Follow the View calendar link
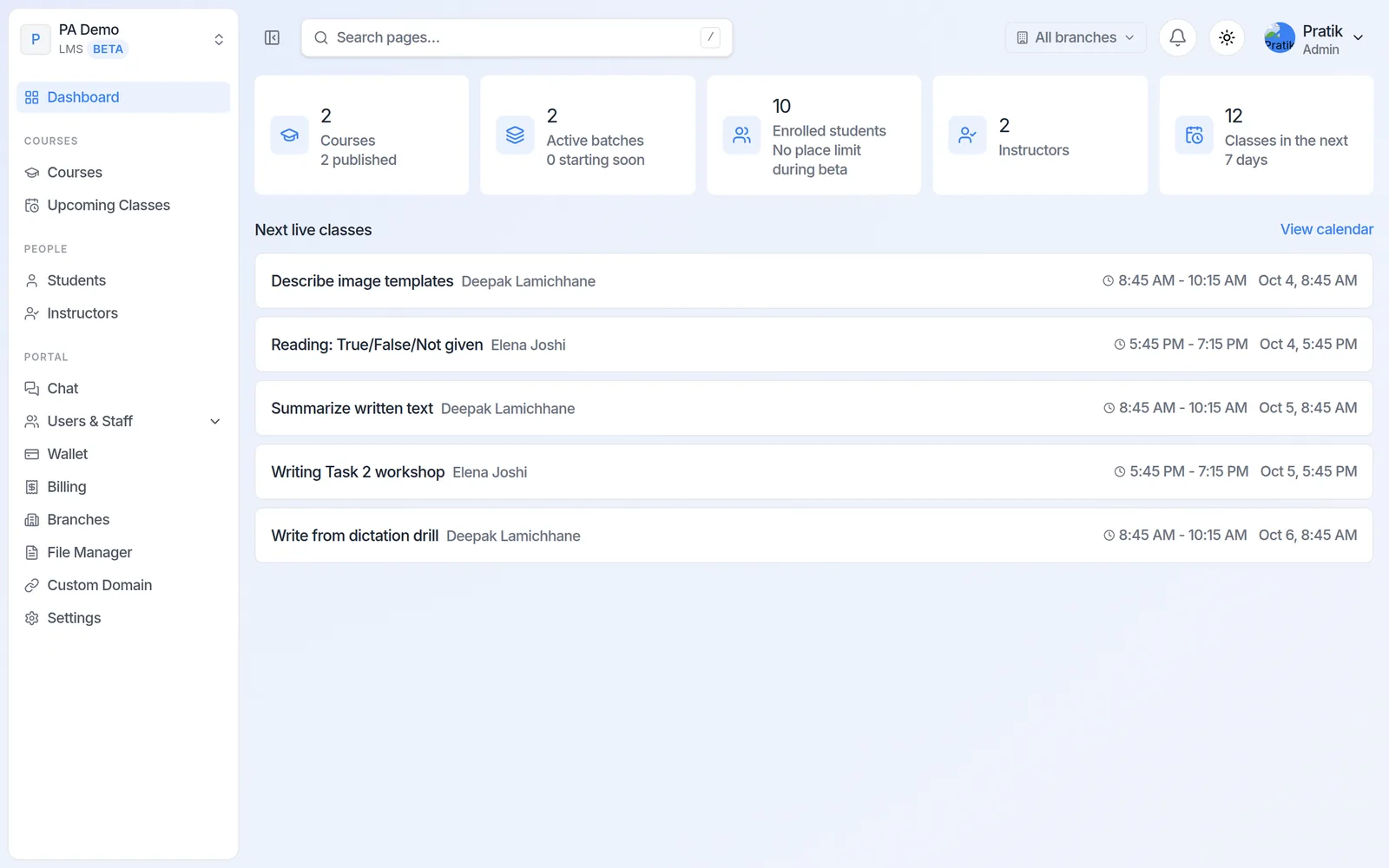The height and width of the screenshot is (868, 1389). pos(1326,229)
